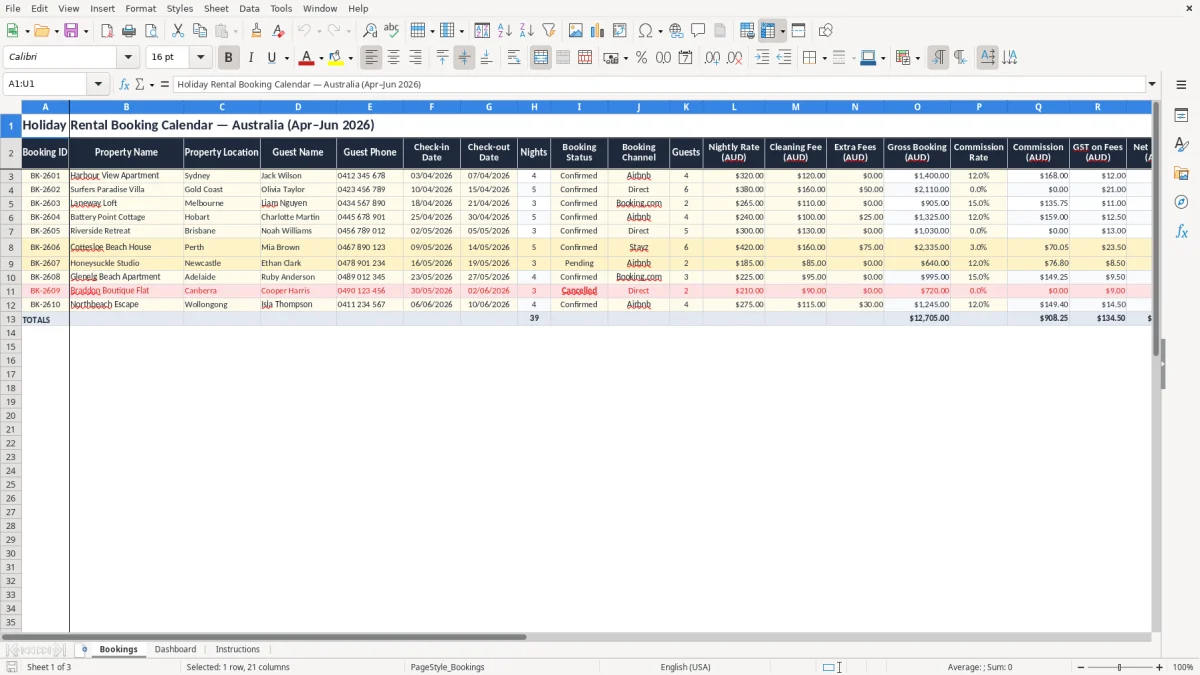Open the sidebar Gallery icon
Image resolution: width=1200 pixels, height=675 pixels.
pos(1181,174)
